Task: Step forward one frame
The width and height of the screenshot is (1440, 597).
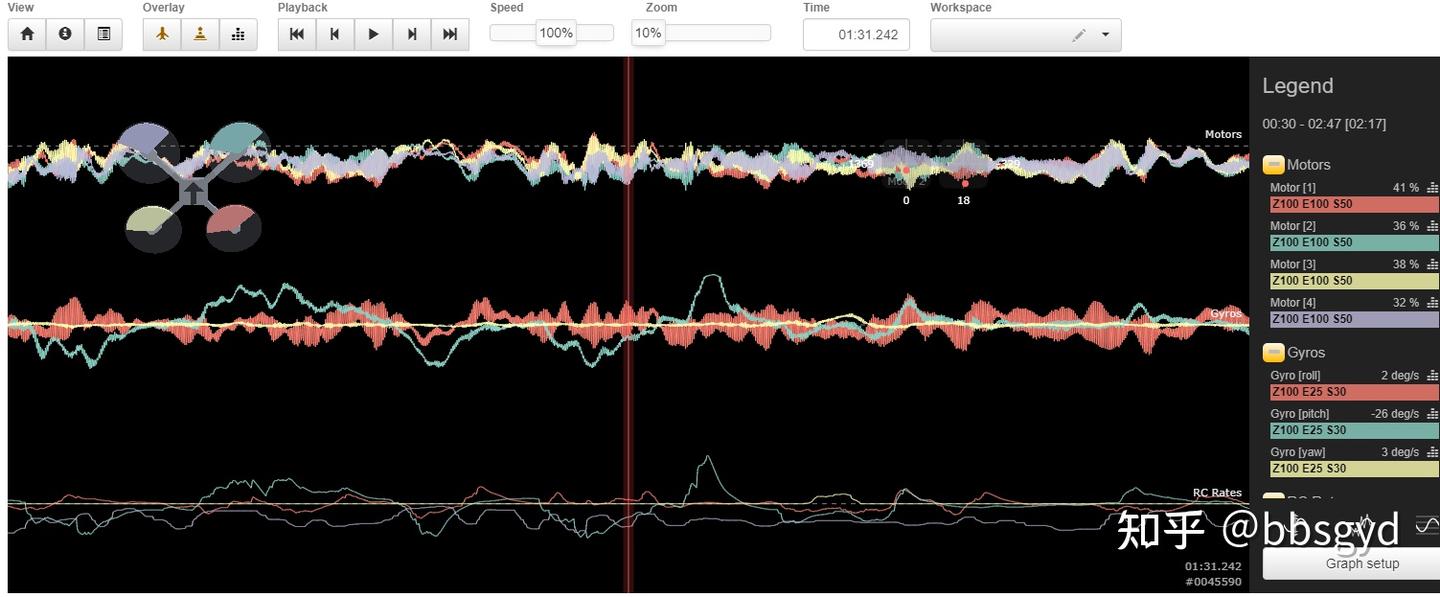Action: point(412,34)
